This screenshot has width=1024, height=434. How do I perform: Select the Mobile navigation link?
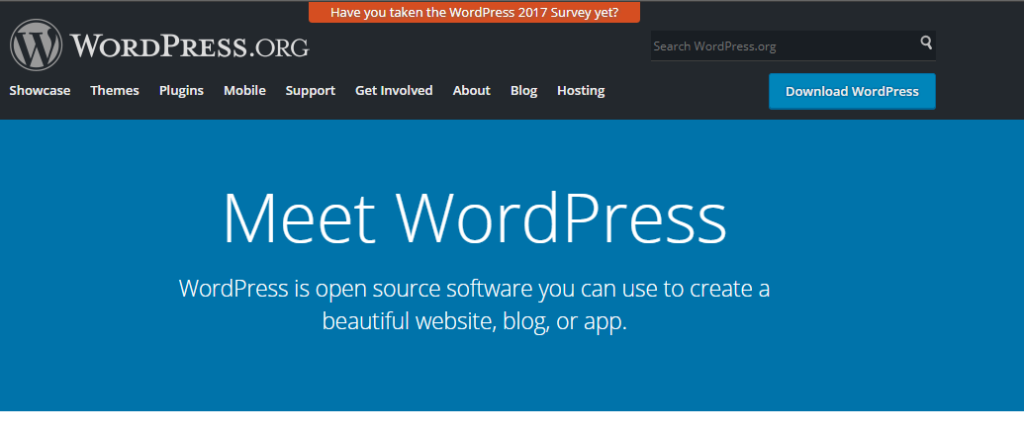pyautogui.click(x=245, y=91)
